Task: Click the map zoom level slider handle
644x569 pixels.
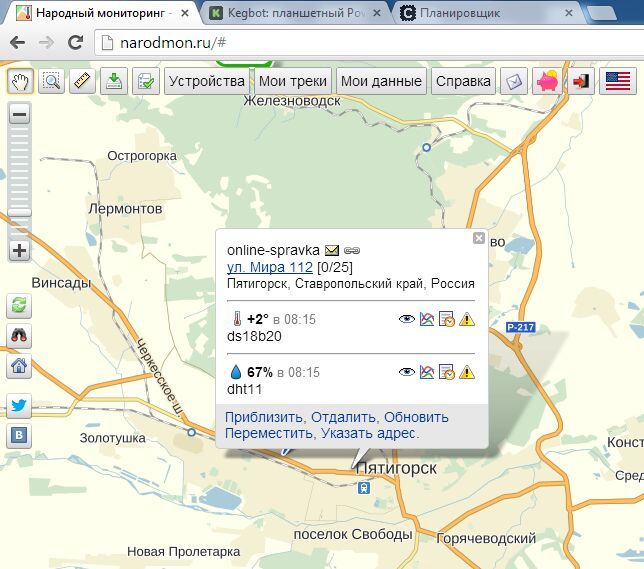Action: pos(19,212)
